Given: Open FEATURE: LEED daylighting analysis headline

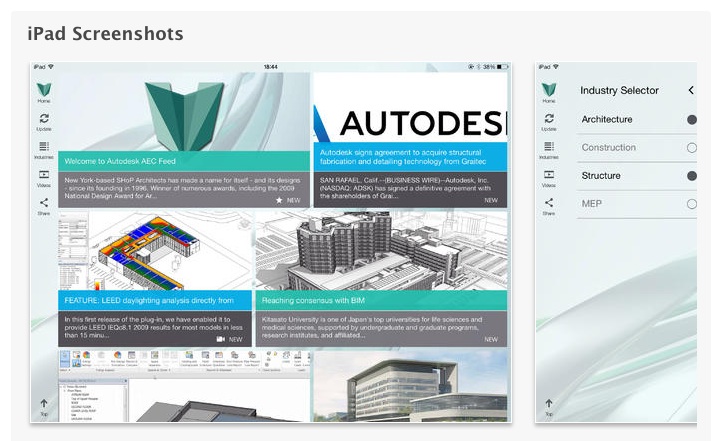Looking at the screenshot, I should click(149, 300).
